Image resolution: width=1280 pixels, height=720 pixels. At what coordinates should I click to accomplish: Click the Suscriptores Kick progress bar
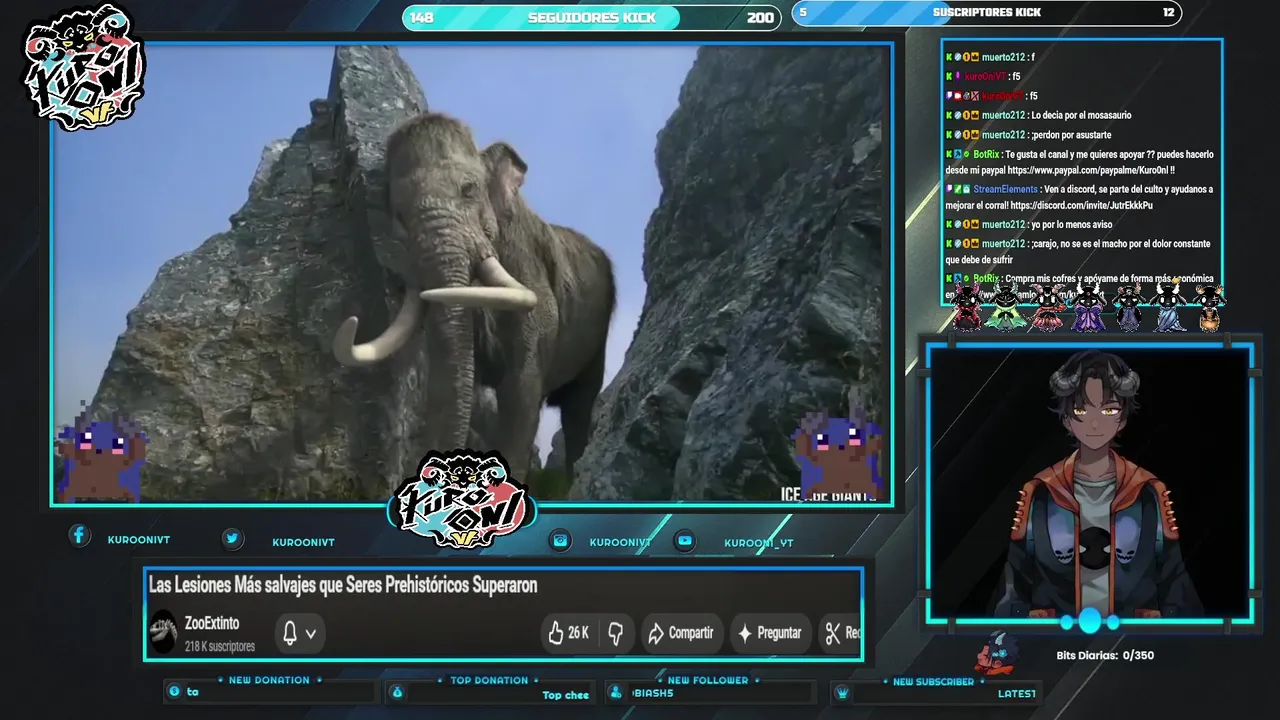[x=986, y=13]
